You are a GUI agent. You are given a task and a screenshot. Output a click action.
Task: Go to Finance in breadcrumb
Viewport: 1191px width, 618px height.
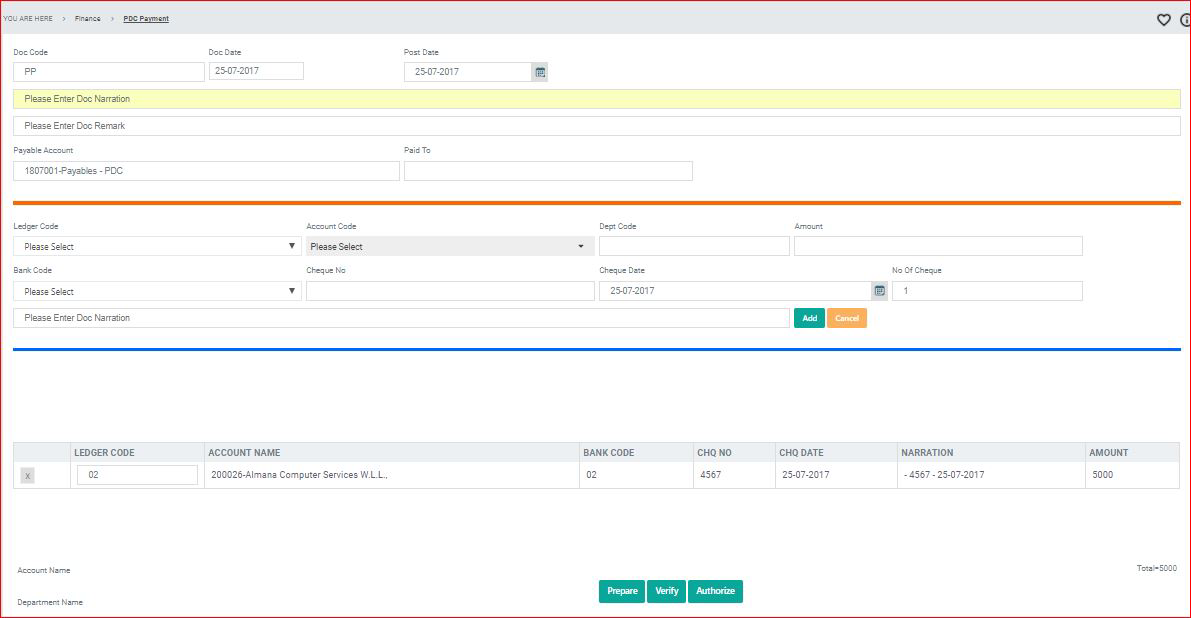88,19
